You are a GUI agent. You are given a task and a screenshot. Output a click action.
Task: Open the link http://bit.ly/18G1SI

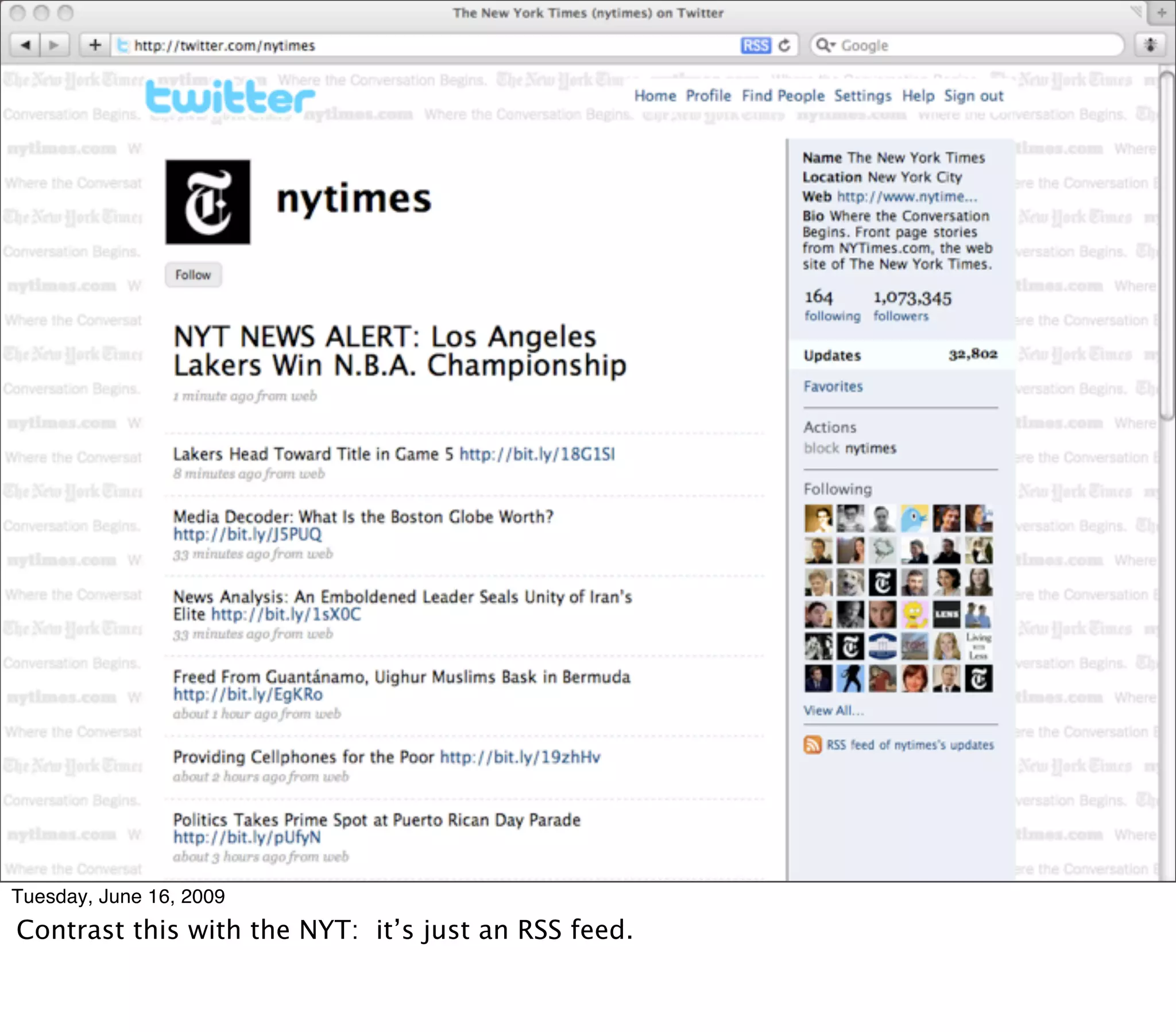tap(537, 455)
